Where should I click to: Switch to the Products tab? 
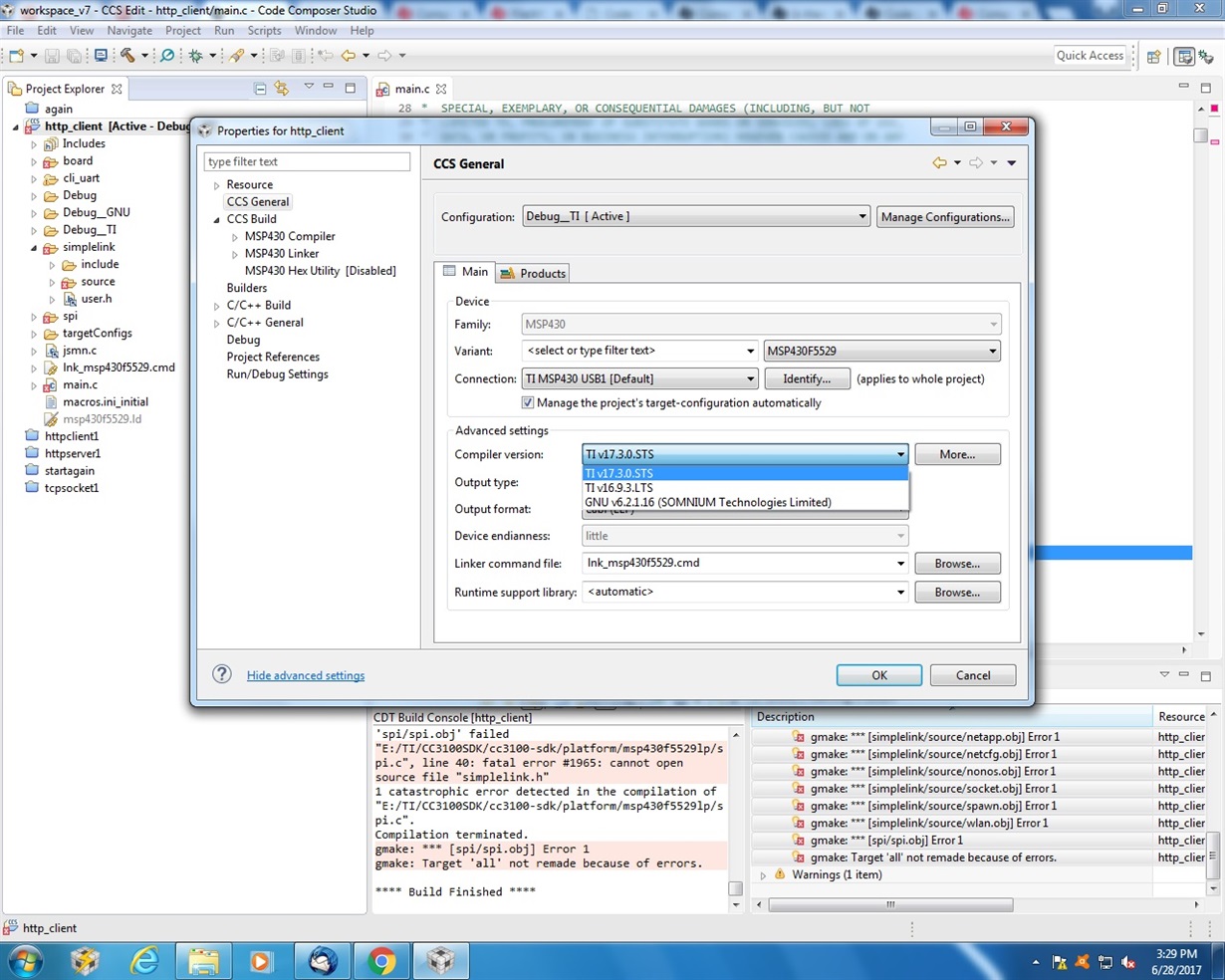(x=533, y=273)
